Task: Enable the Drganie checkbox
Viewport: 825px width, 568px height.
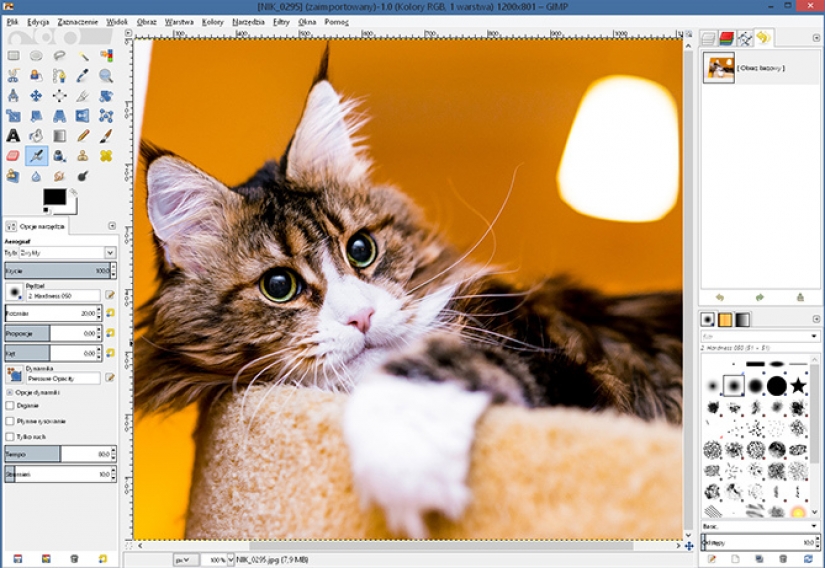Action: click(10, 406)
